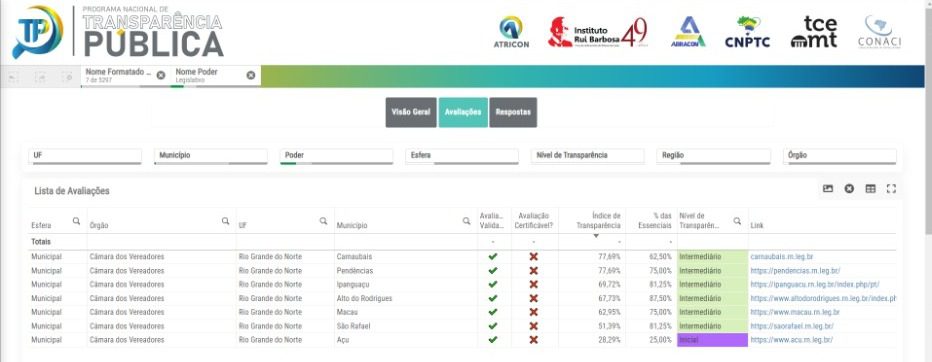
Task: Click the UF column search magnifier
Action: (x=324, y=221)
